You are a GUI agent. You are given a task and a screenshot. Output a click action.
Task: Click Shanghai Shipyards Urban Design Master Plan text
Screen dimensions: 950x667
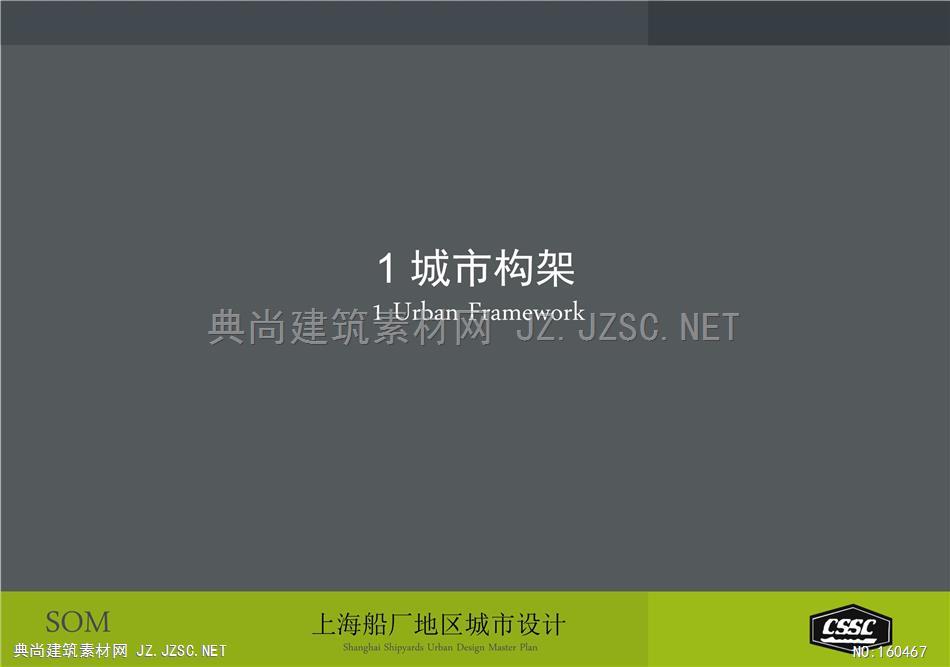pos(439,648)
